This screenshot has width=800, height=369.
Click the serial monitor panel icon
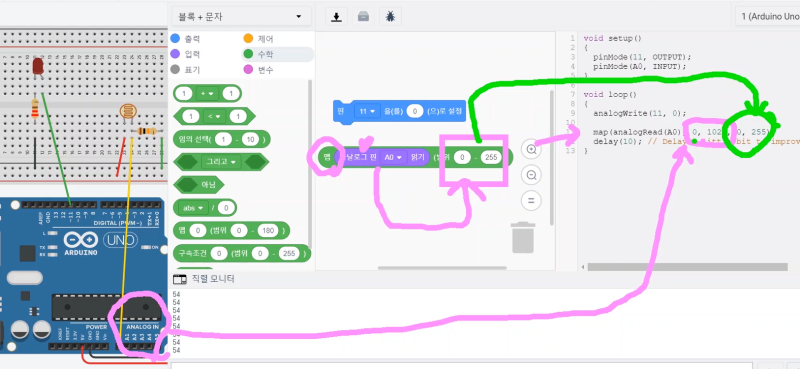pos(180,279)
